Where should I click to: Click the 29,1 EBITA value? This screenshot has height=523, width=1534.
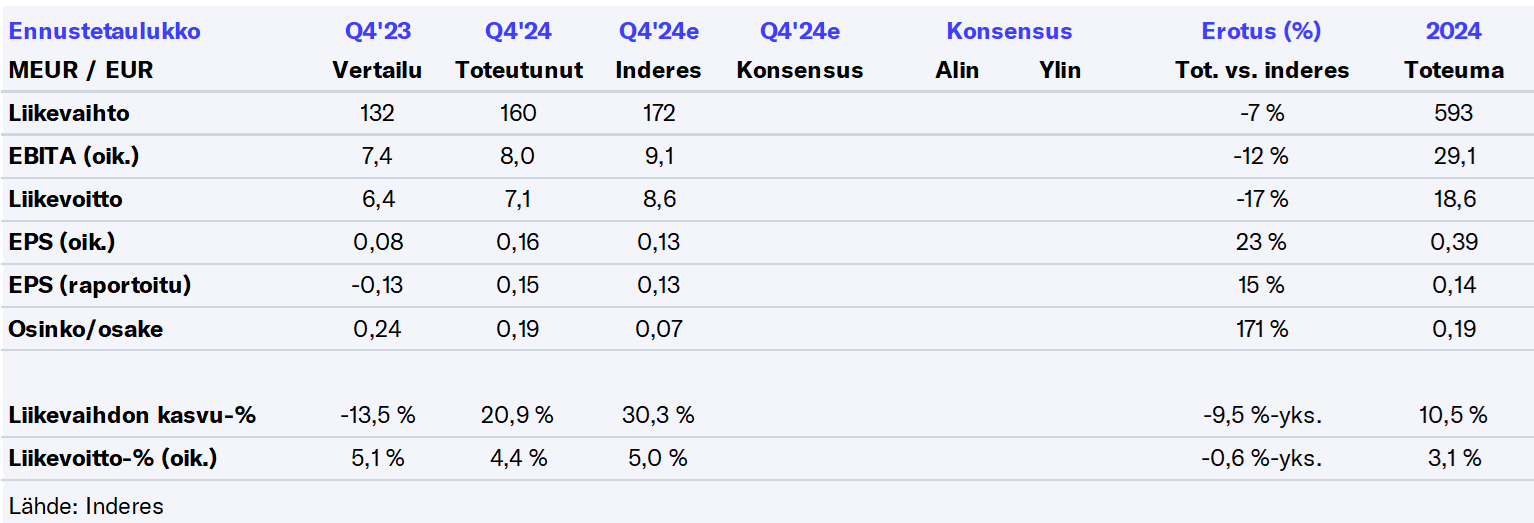[1453, 157]
